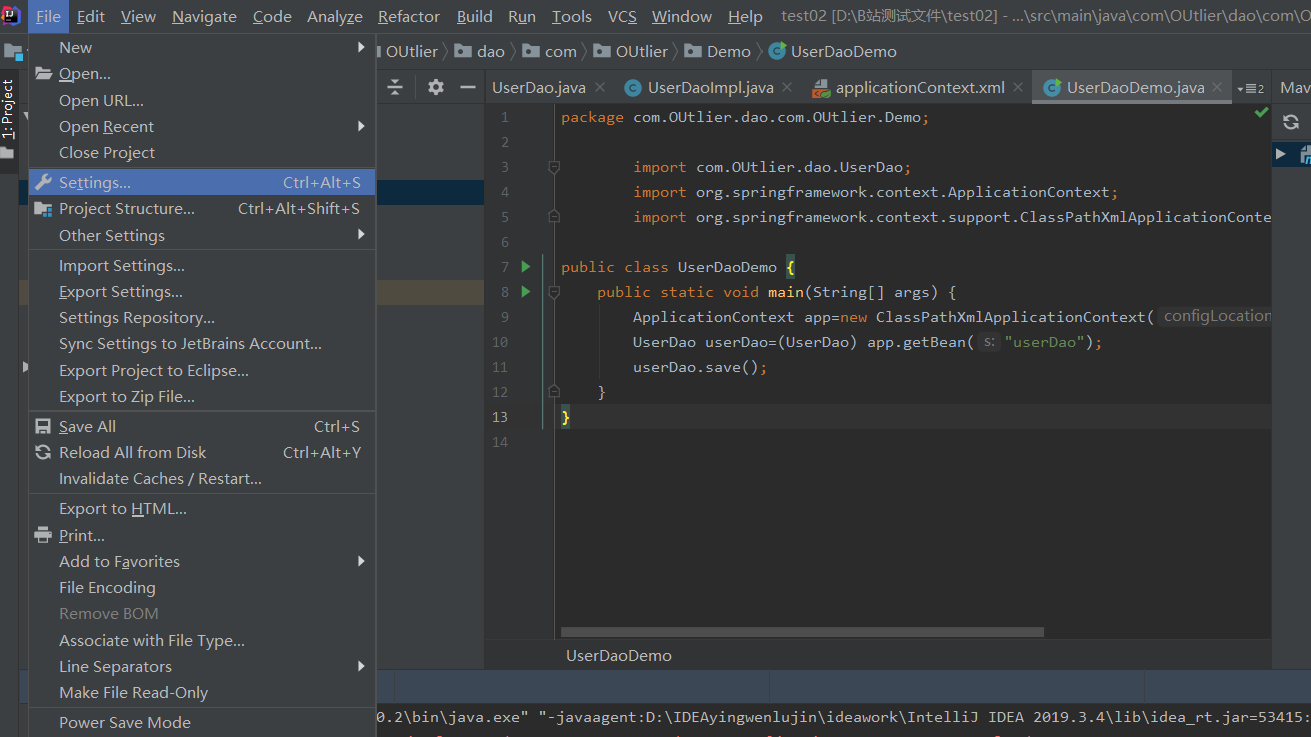Click the editor horizontal scrollbar
This screenshot has height=737, width=1311.
[802, 632]
